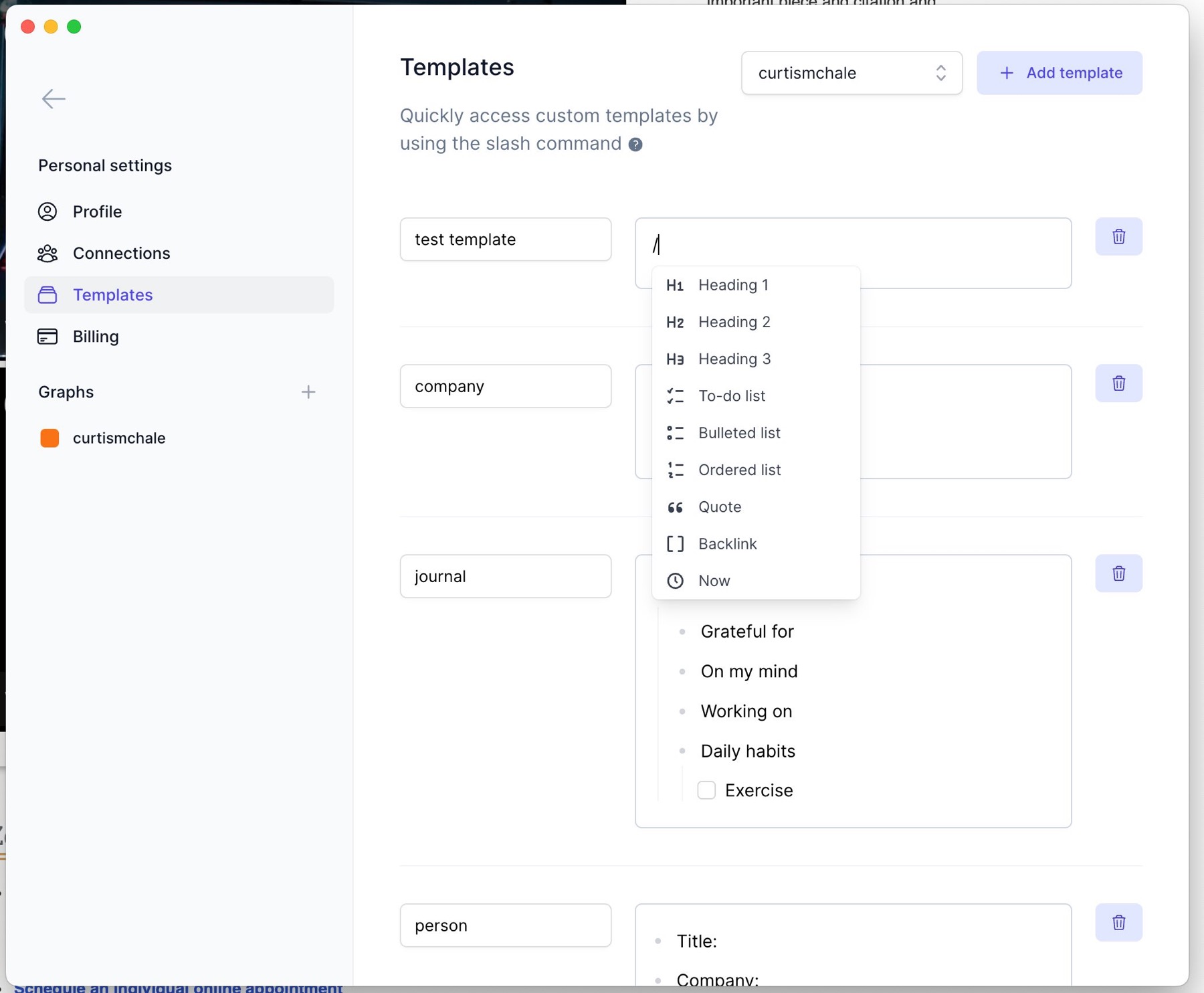Pick Now from the slash menu
The image size is (1204, 993).
tap(714, 581)
